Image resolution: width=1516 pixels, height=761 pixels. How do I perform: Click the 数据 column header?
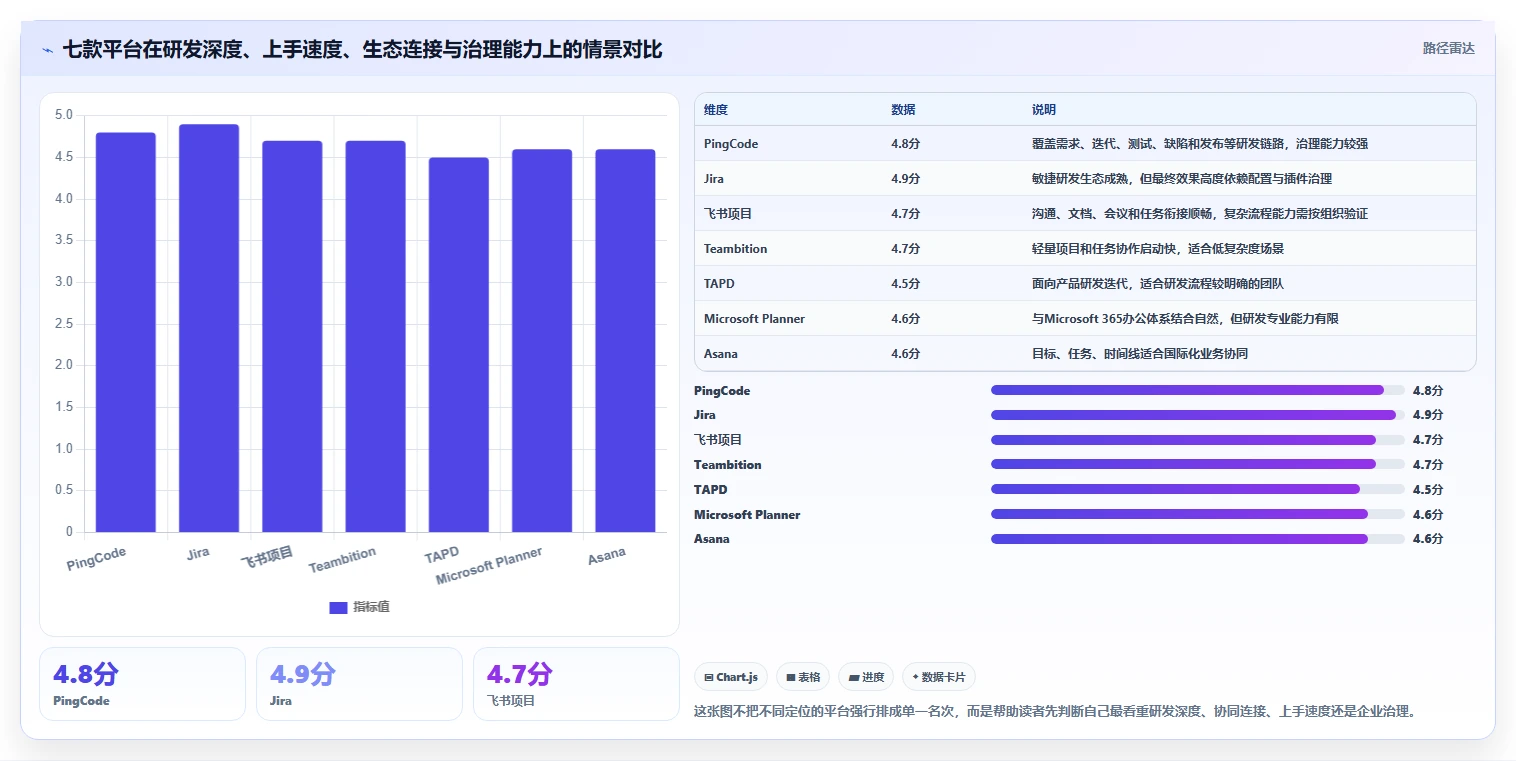tap(903, 110)
